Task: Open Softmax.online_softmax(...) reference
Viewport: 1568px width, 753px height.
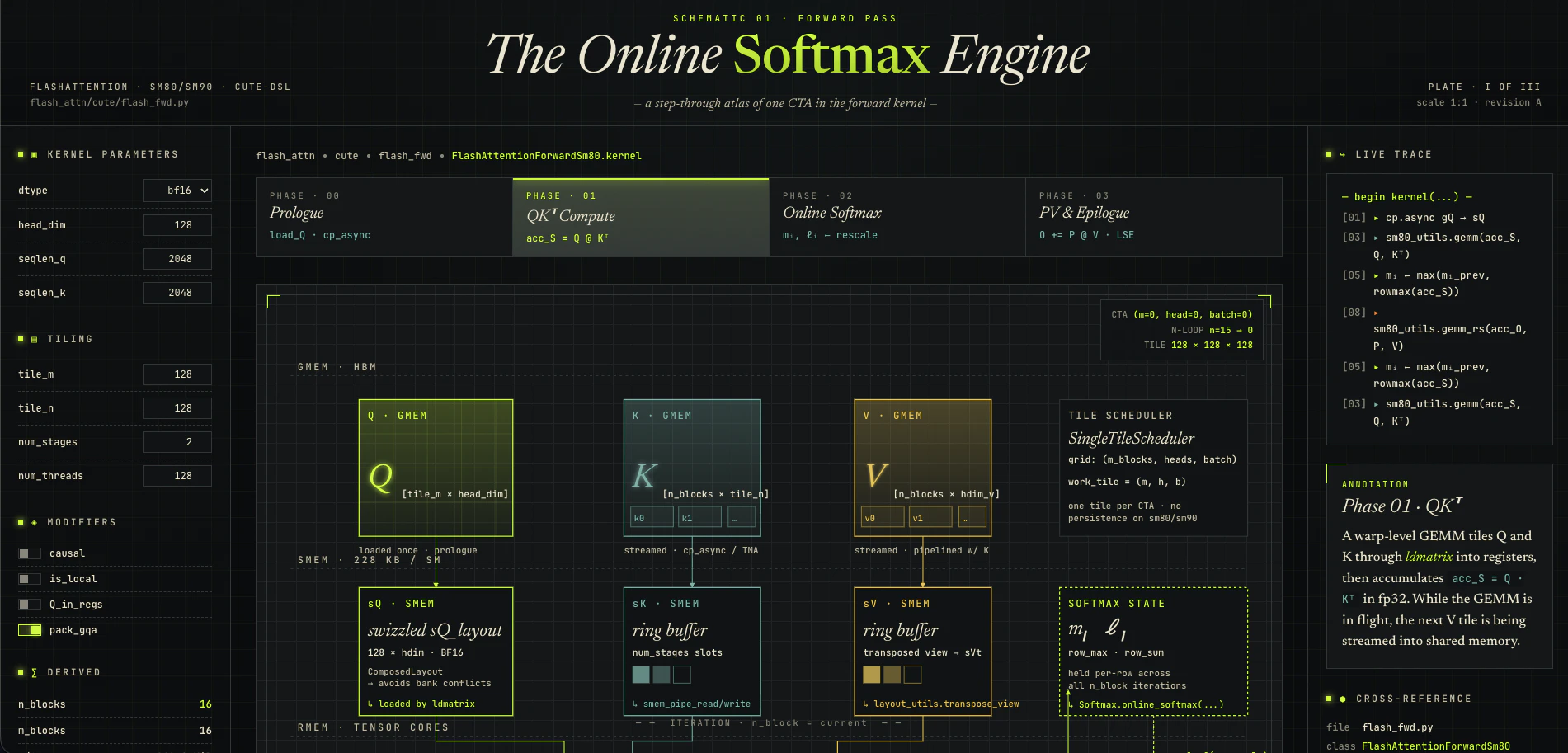Action: click(1147, 705)
